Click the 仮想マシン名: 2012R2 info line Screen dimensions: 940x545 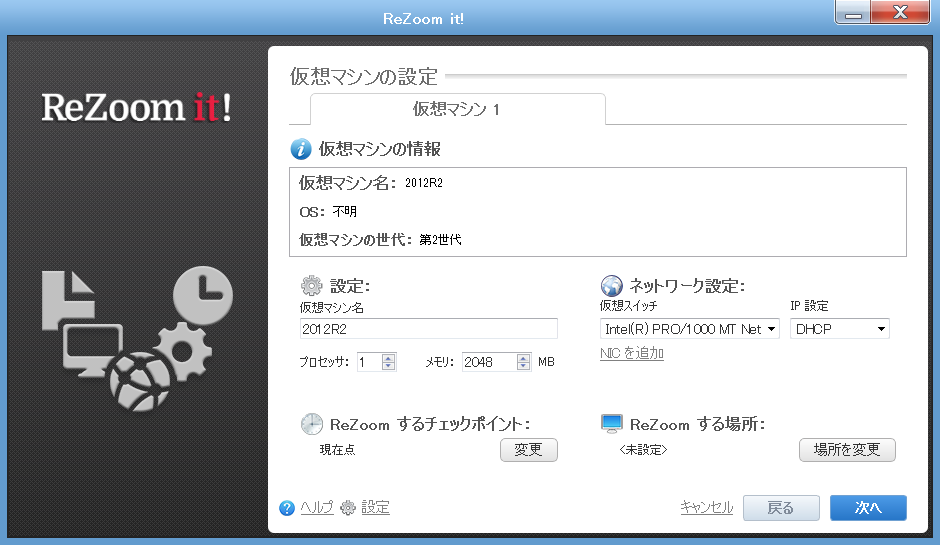(371, 183)
